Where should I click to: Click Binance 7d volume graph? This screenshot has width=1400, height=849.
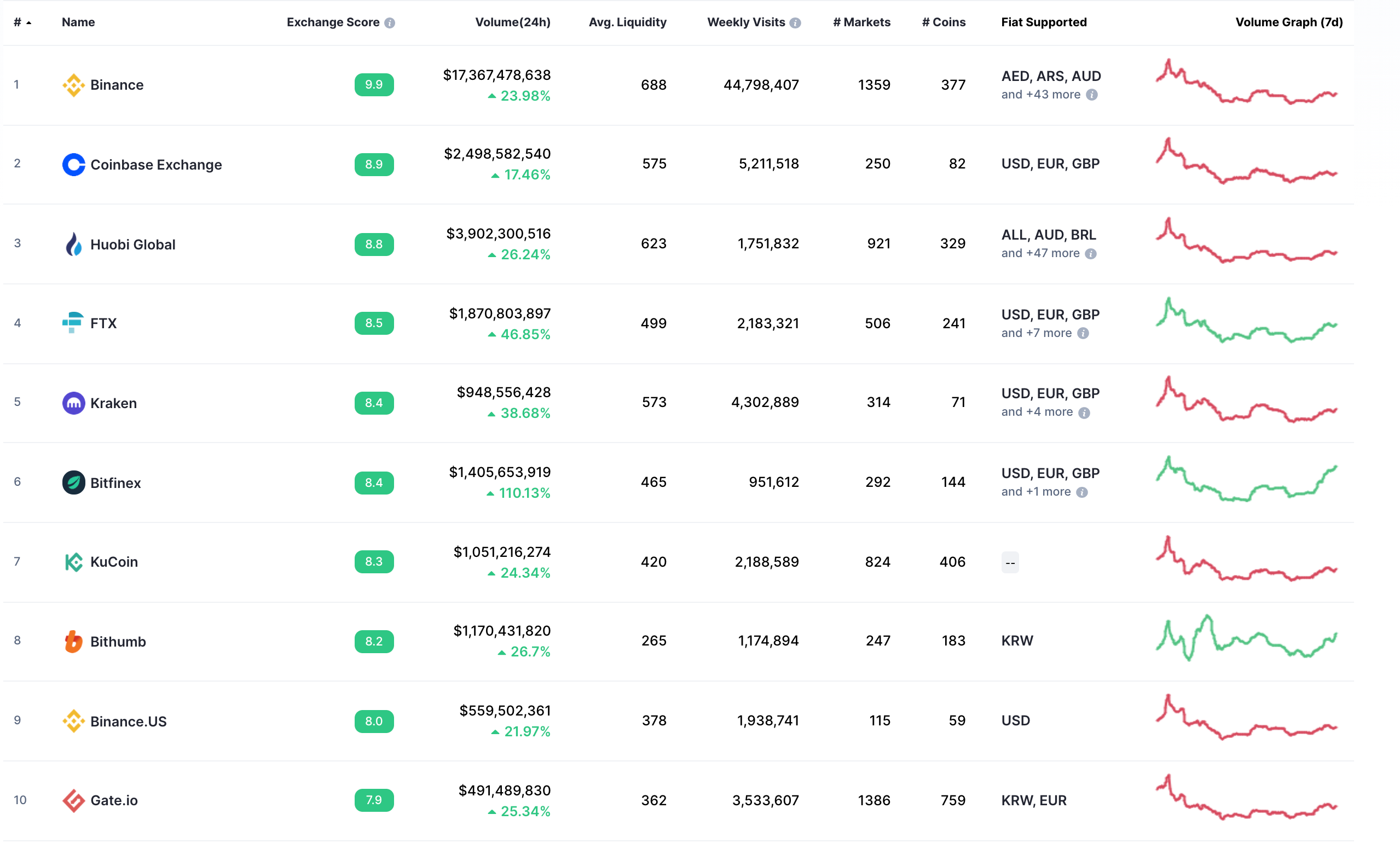1247,81
